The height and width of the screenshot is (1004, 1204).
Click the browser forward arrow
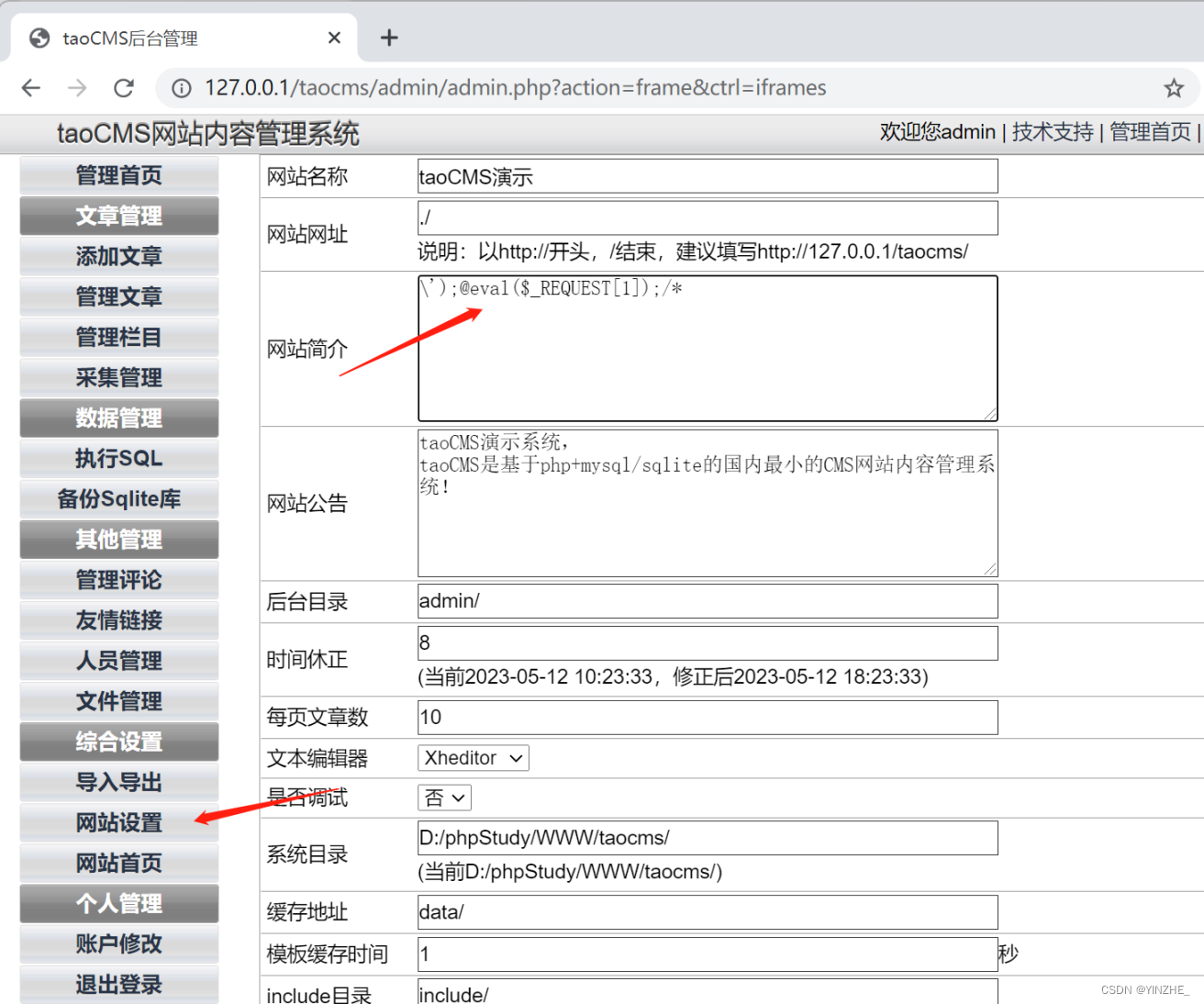point(78,88)
